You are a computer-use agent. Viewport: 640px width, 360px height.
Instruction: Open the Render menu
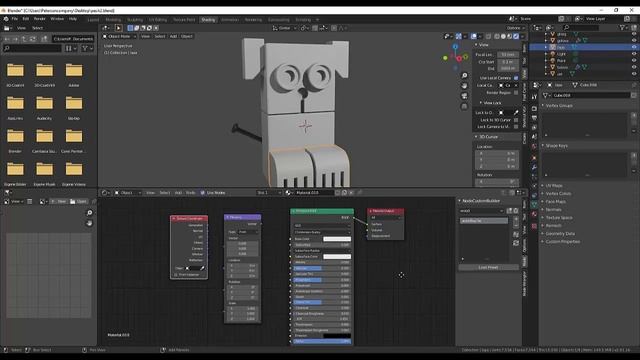coord(40,19)
